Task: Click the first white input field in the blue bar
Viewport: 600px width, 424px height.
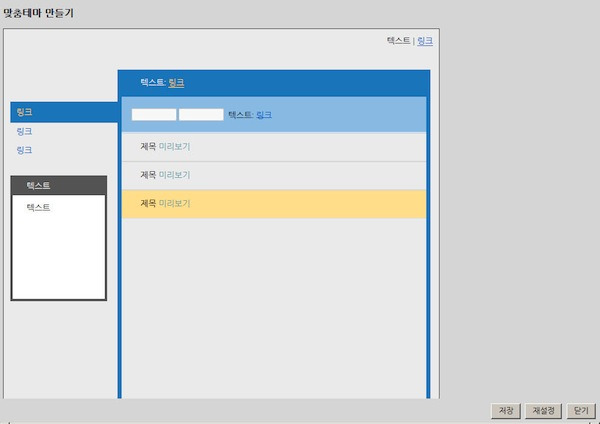Action: (x=154, y=114)
